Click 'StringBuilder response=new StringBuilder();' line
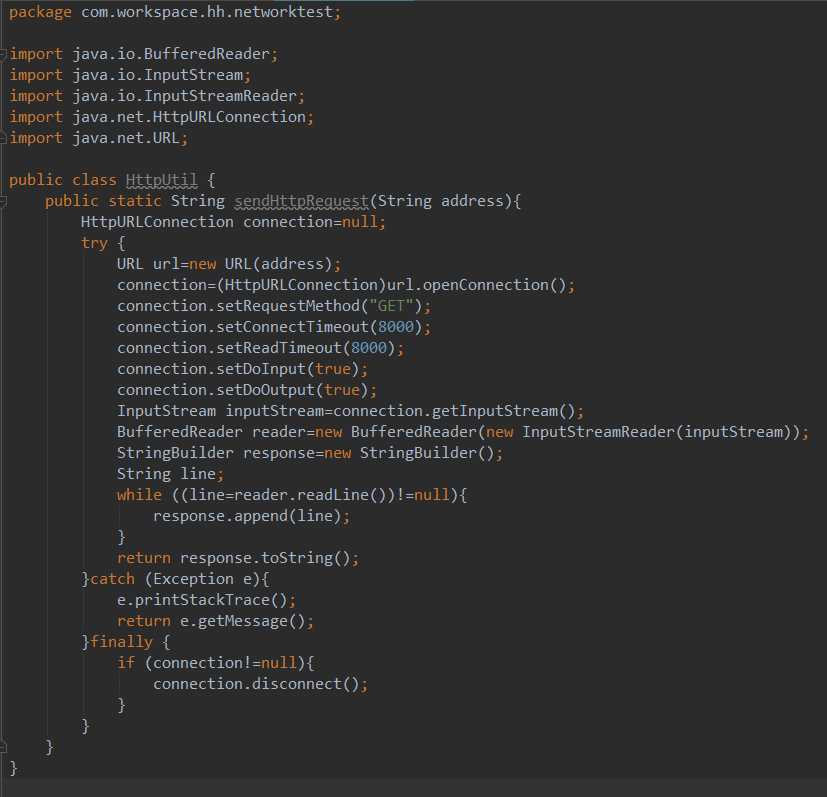827x797 pixels. (310, 453)
